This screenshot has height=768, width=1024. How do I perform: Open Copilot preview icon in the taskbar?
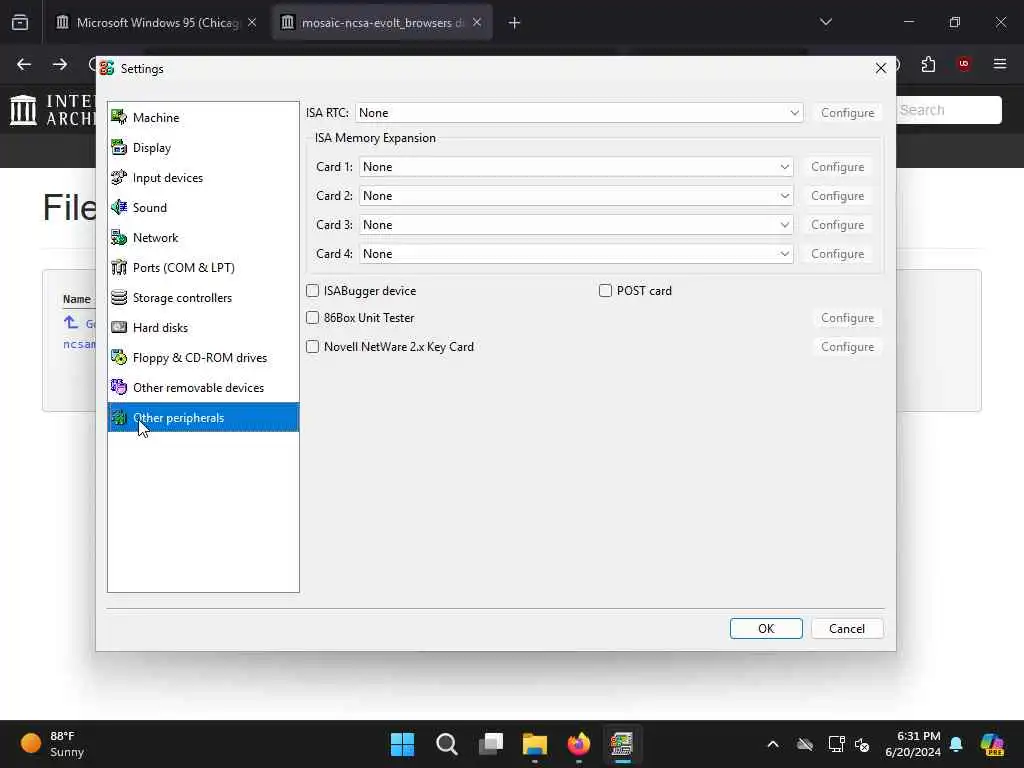992,744
